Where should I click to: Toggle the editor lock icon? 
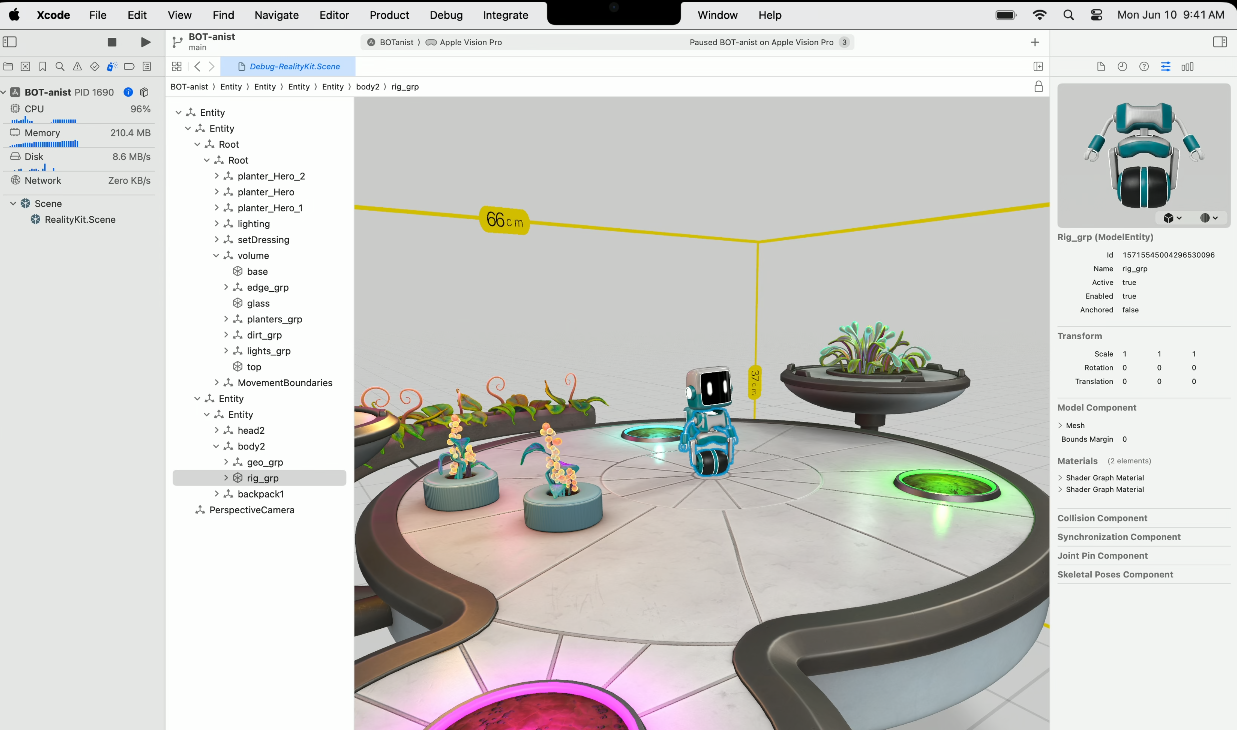click(x=1039, y=87)
